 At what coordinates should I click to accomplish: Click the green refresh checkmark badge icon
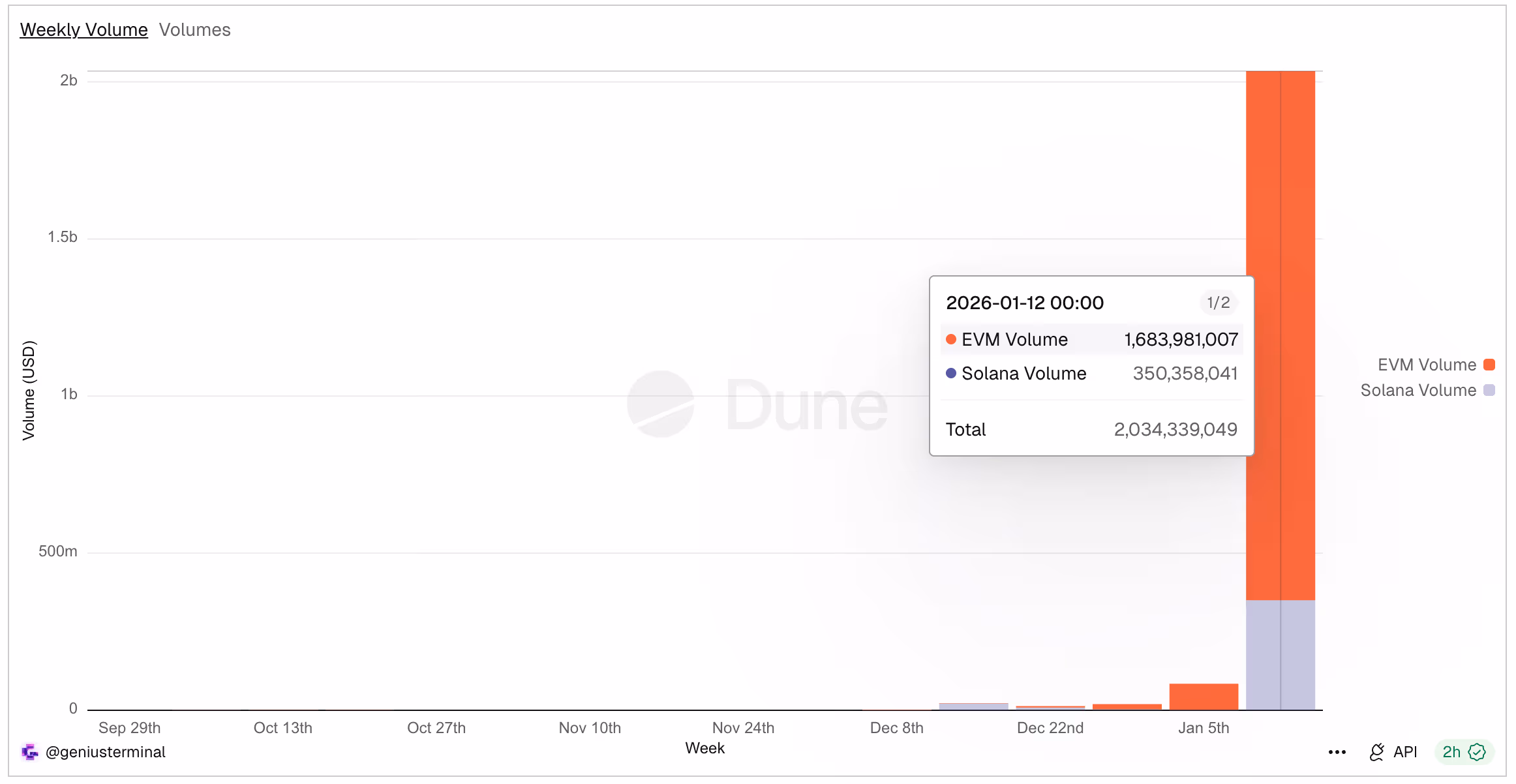coord(1477,752)
